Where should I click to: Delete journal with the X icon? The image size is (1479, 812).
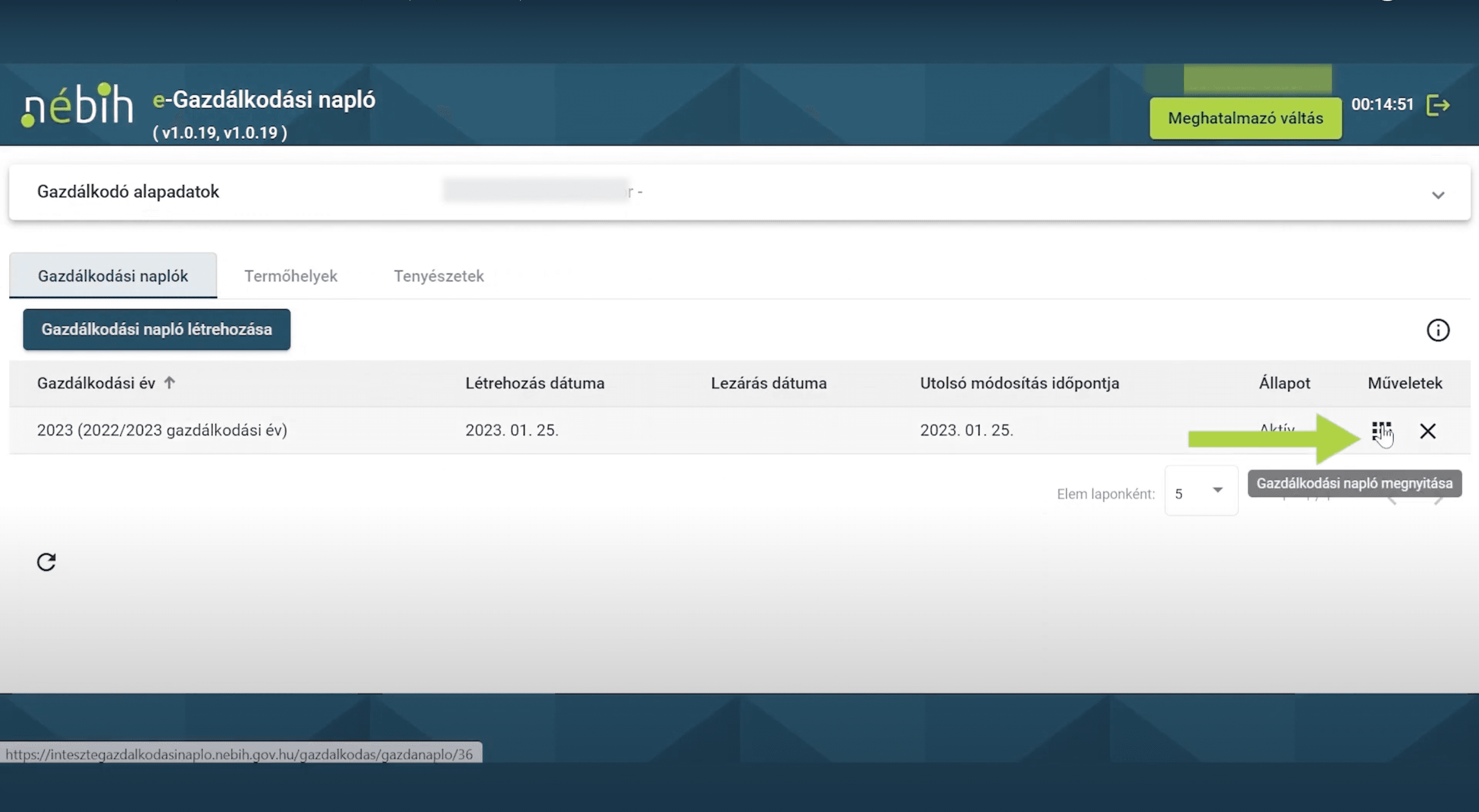pyautogui.click(x=1427, y=430)
